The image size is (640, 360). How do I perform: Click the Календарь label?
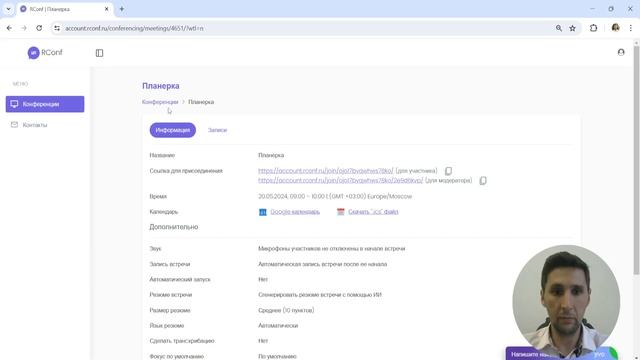164,212
